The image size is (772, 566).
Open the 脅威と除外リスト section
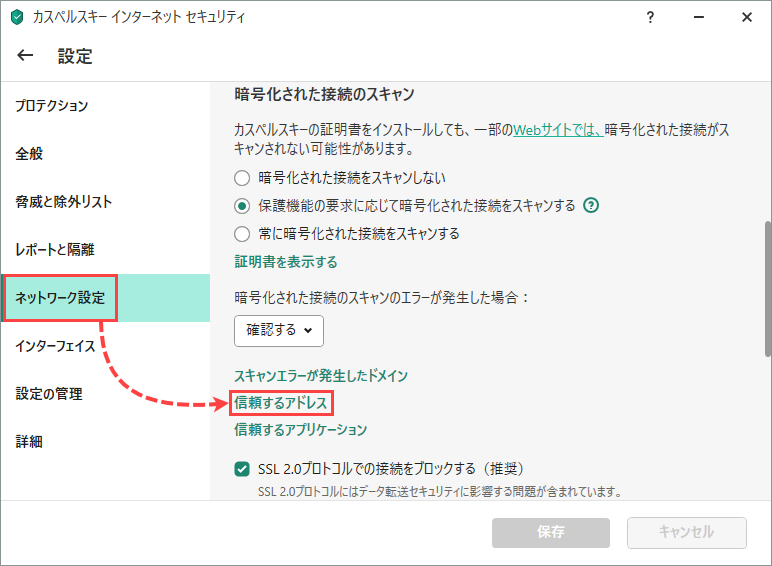[x=106, y=202]
